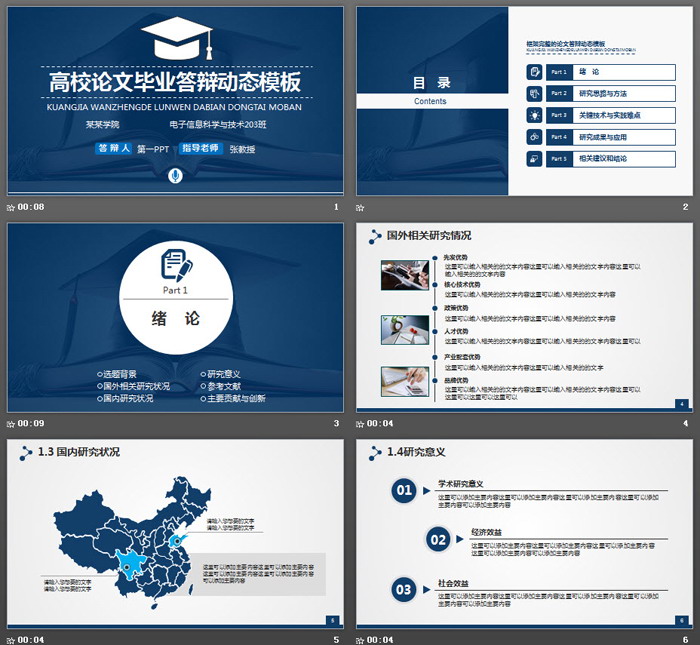The width and height of the screenshot is (700, 645).
Task: Click the animation star icon under slide 4
Action: pos(360,424)
